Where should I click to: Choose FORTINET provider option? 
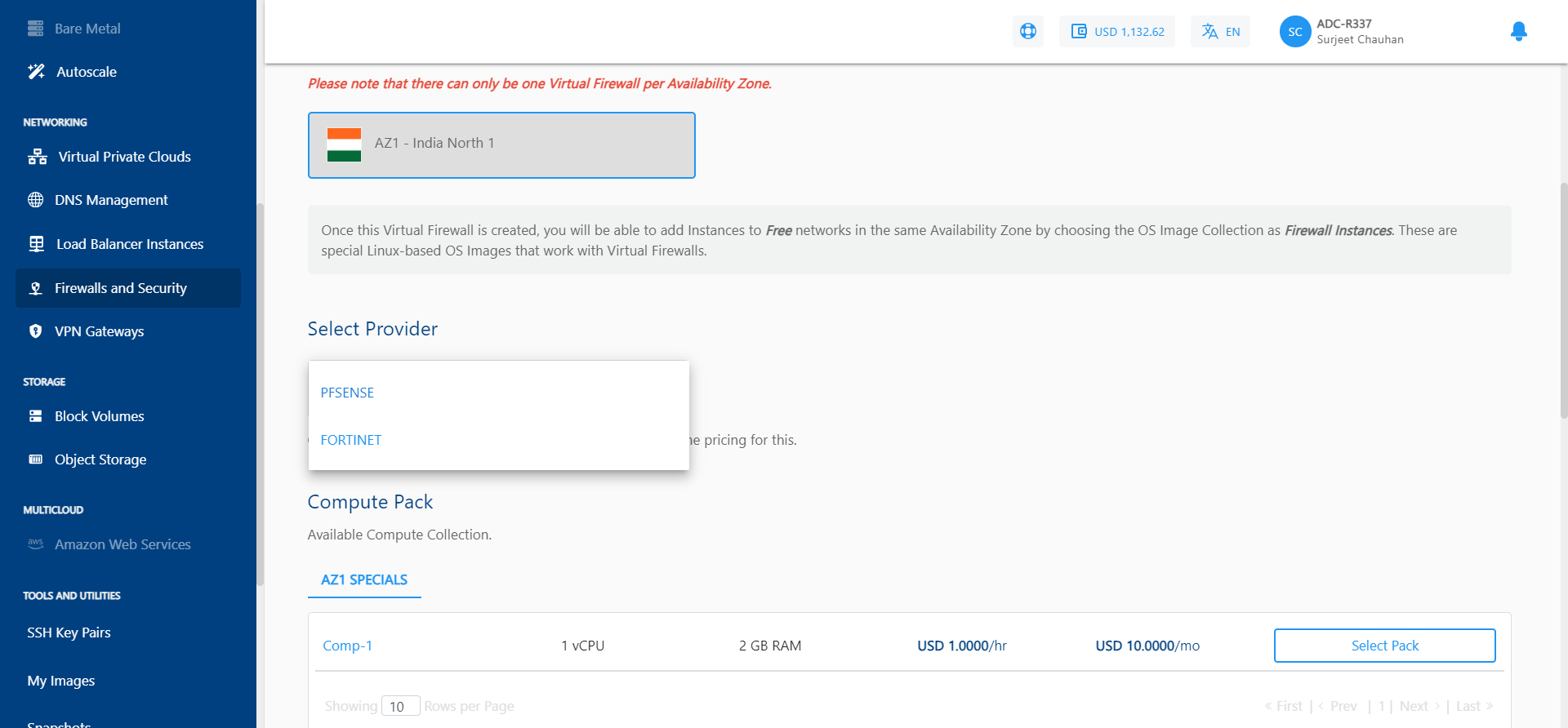pyautogui.click(x=350, y=440)
